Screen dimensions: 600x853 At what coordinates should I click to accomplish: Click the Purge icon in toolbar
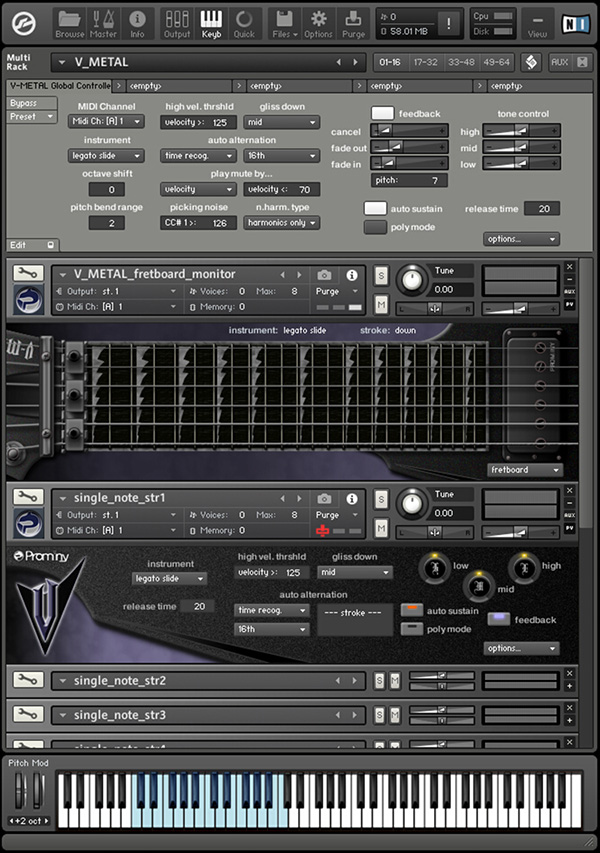(x=353, y=20)
